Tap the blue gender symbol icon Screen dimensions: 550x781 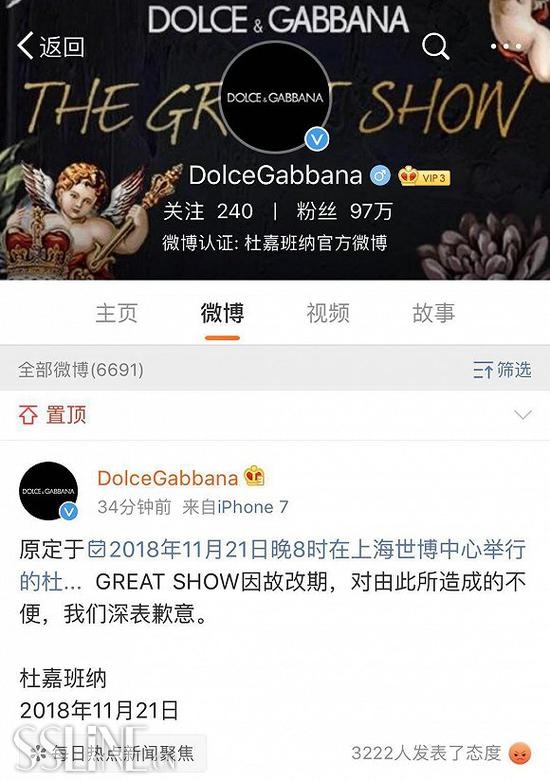(380, 176)
